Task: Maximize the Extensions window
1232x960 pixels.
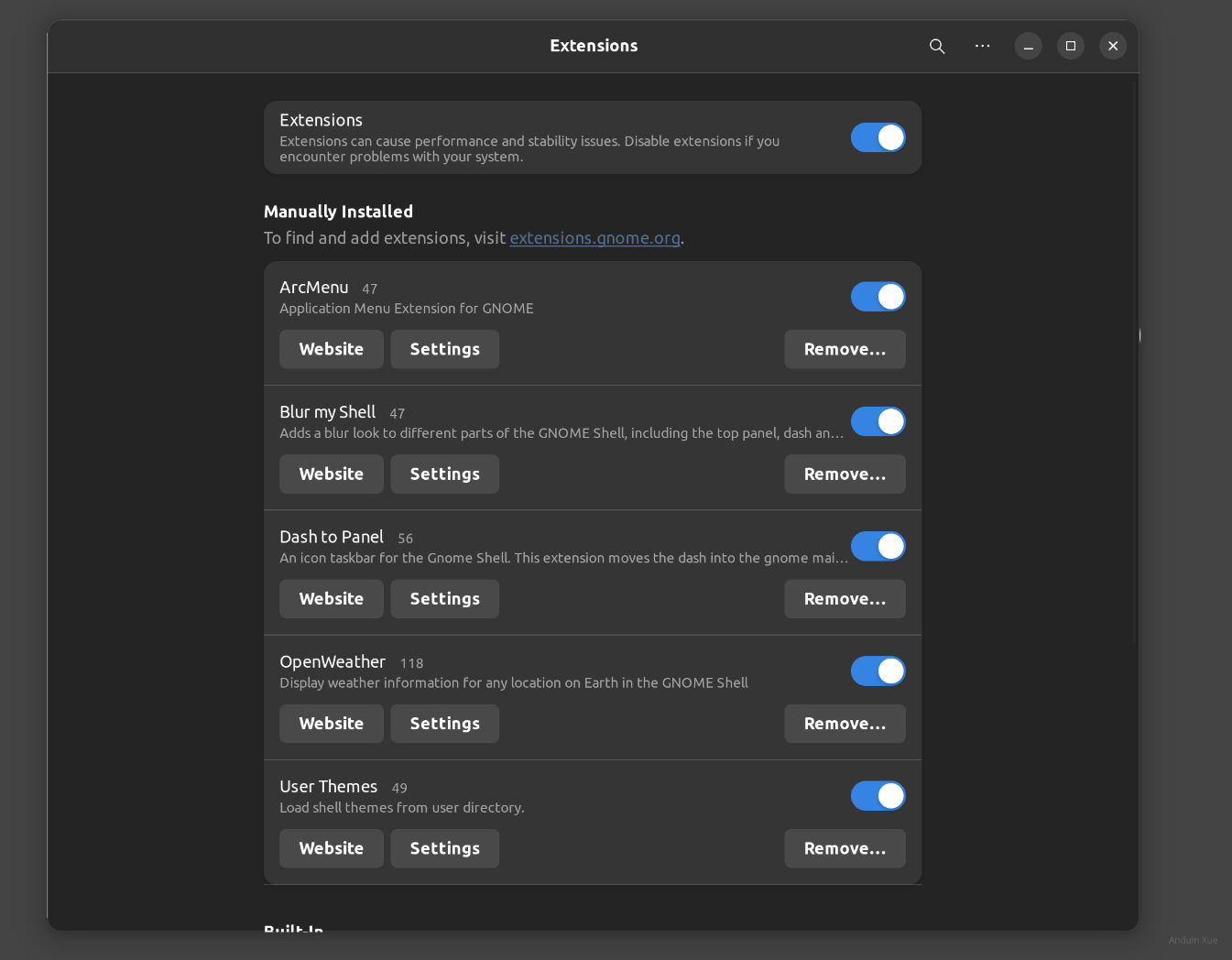Action: (1070, 46)
